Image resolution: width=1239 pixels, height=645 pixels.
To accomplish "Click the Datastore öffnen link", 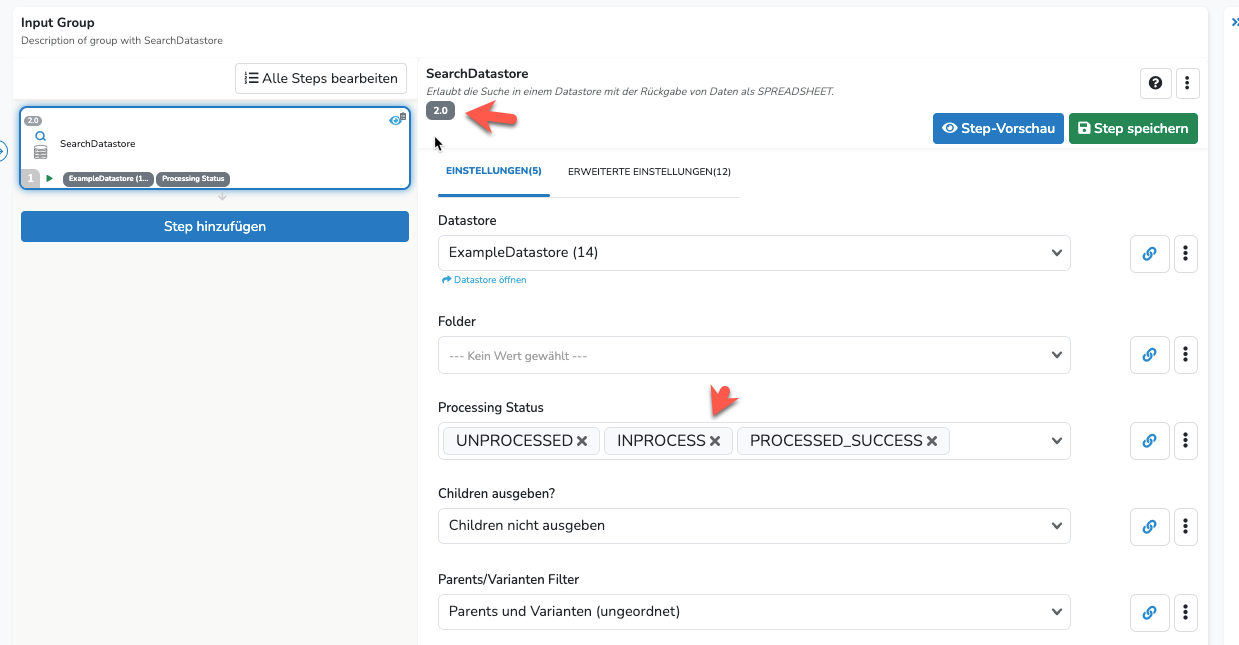I will click(484, 280).
